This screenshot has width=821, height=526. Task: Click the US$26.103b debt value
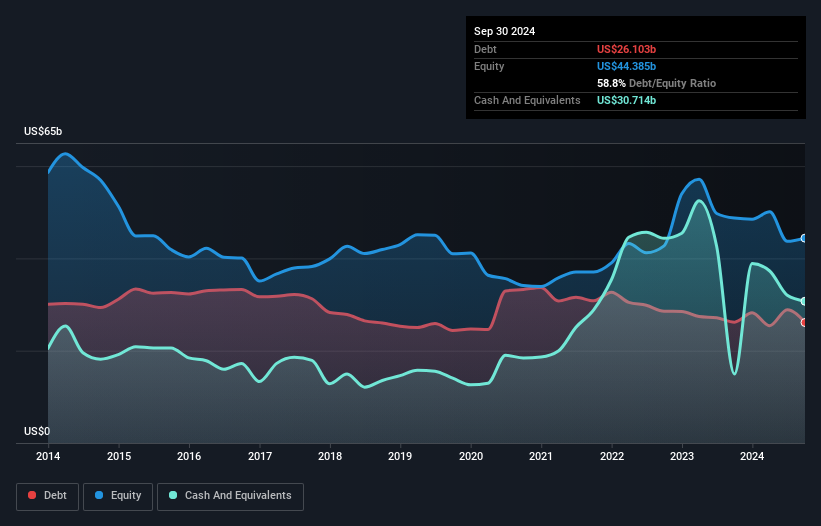[x=626, y=49]
